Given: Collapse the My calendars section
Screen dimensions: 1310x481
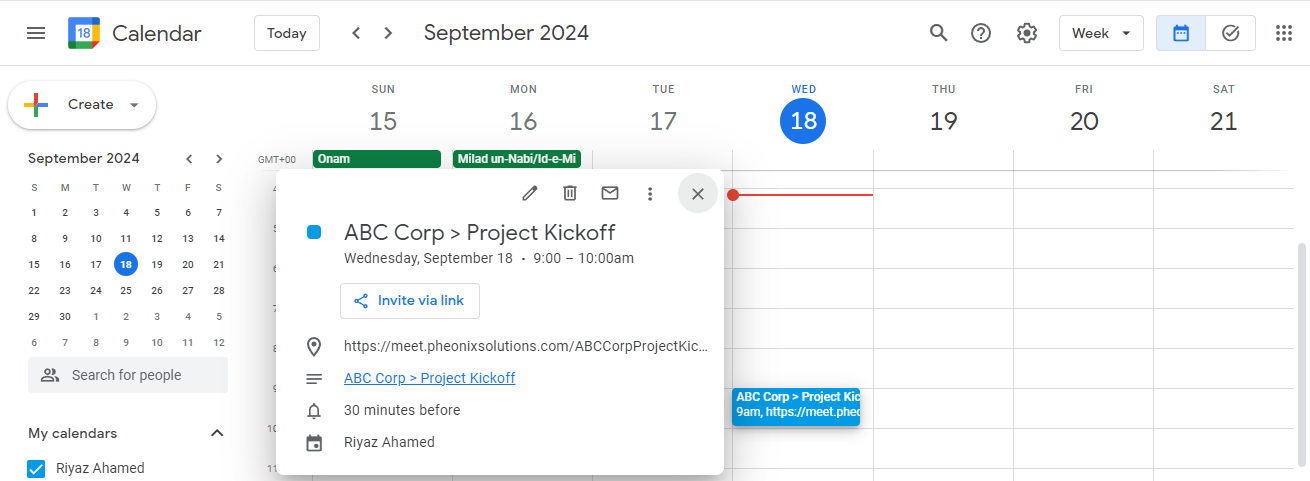Looking at the screenshot, I should tap(217, 433).
